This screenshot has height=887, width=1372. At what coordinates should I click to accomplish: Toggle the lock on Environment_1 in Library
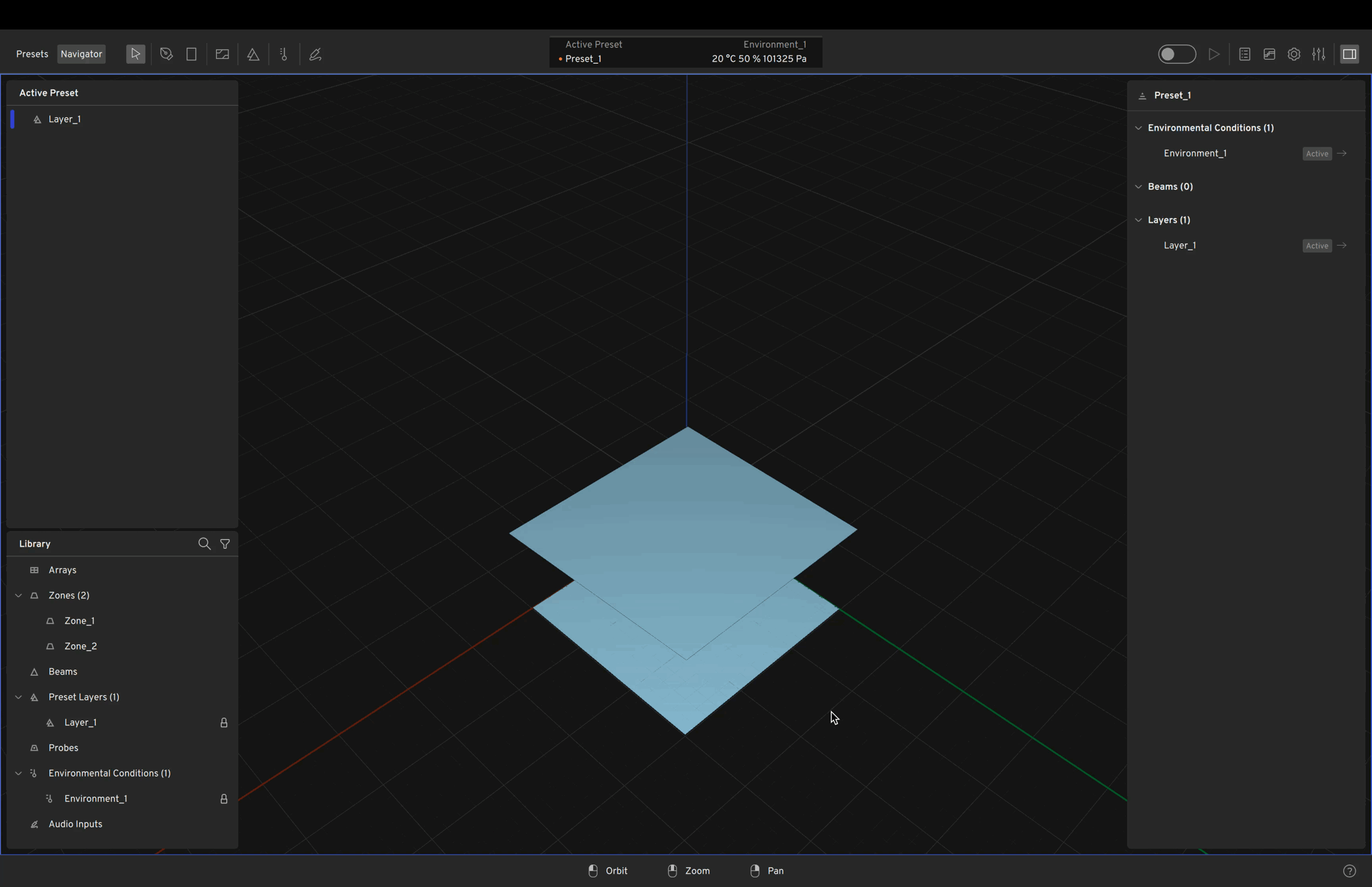point(224,799)
